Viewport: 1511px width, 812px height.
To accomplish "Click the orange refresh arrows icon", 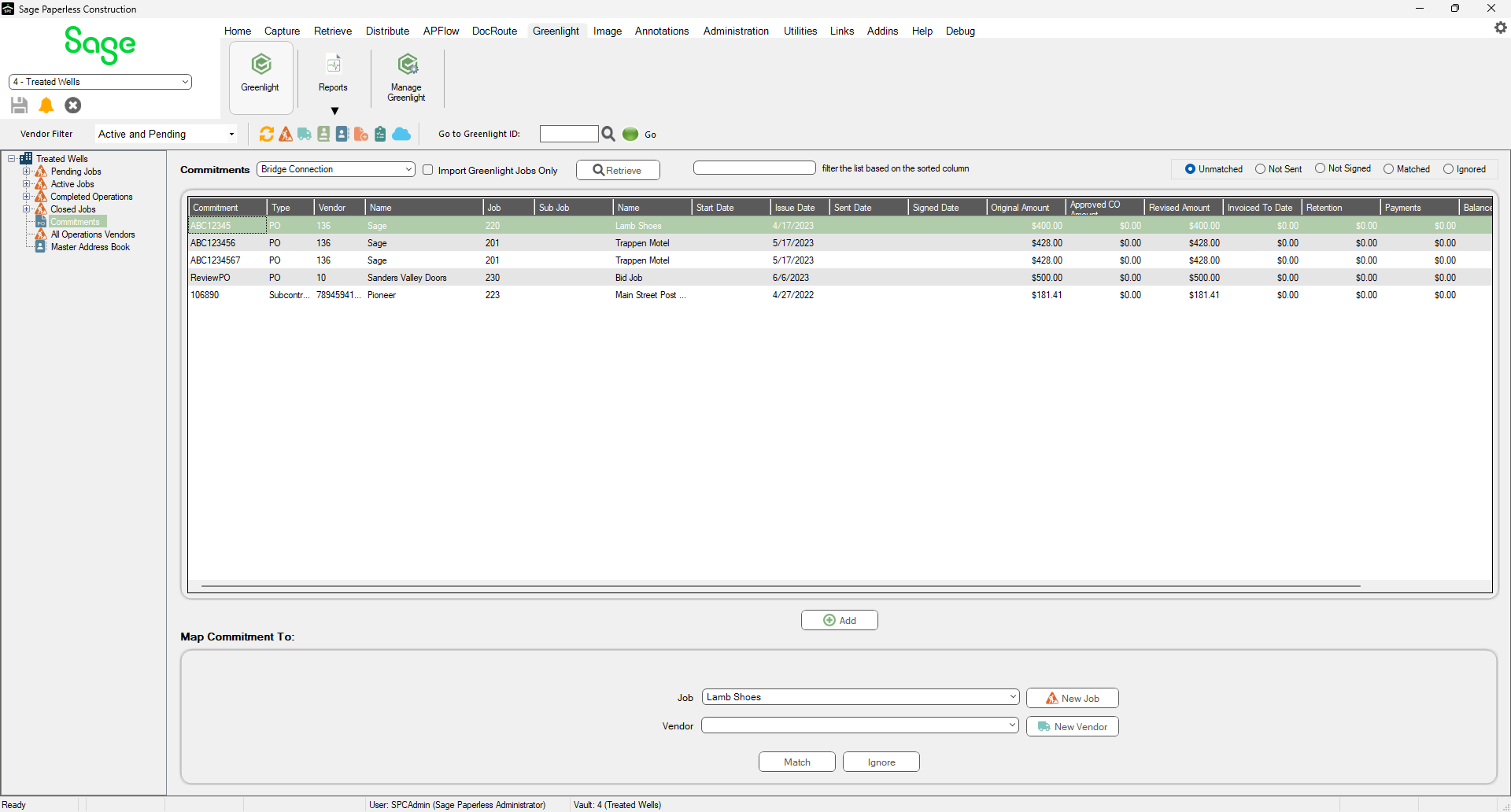I will [267, 134].
